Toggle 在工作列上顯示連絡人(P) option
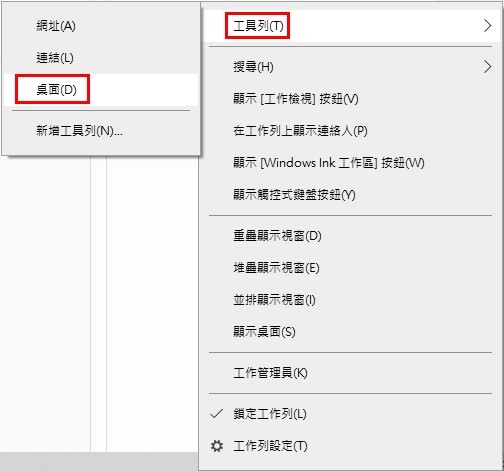 [351, 131]
